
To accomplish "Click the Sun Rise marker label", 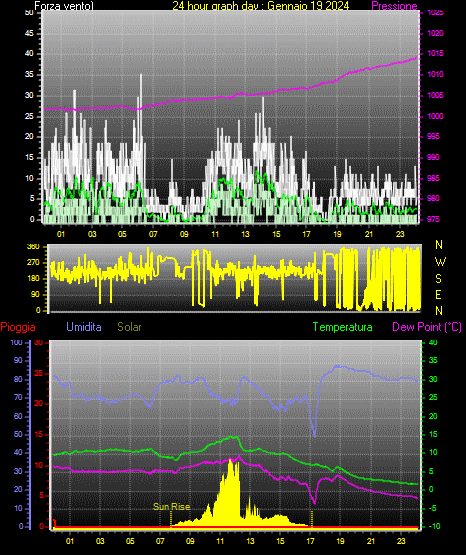I will point(172,507).
